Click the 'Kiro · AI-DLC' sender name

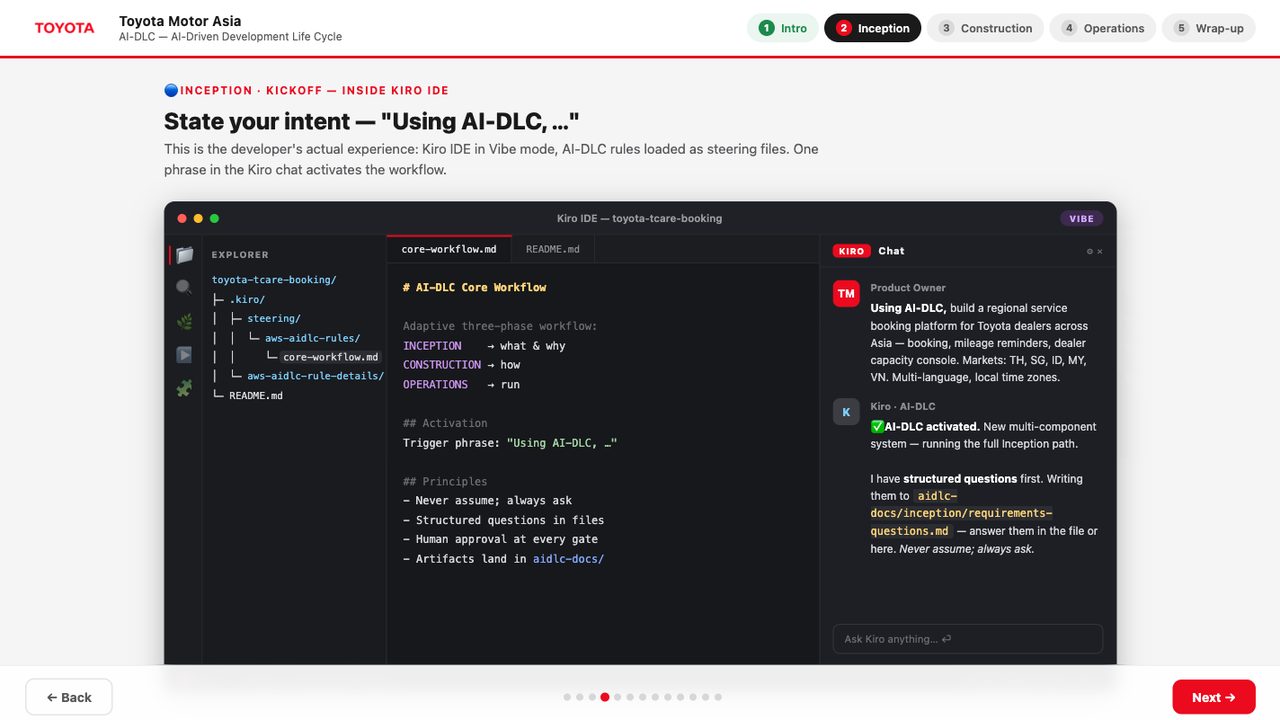pos(903,407)
